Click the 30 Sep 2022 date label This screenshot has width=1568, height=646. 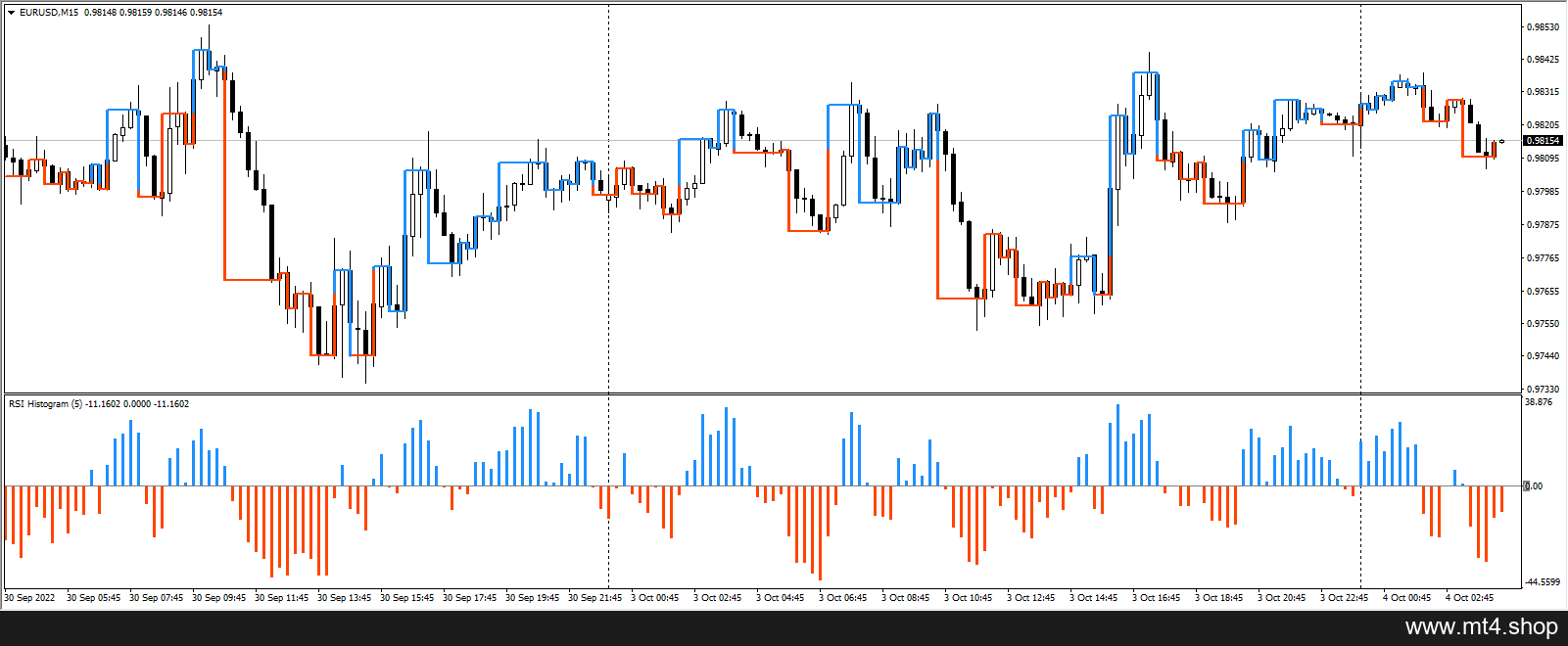coord(30,598)
